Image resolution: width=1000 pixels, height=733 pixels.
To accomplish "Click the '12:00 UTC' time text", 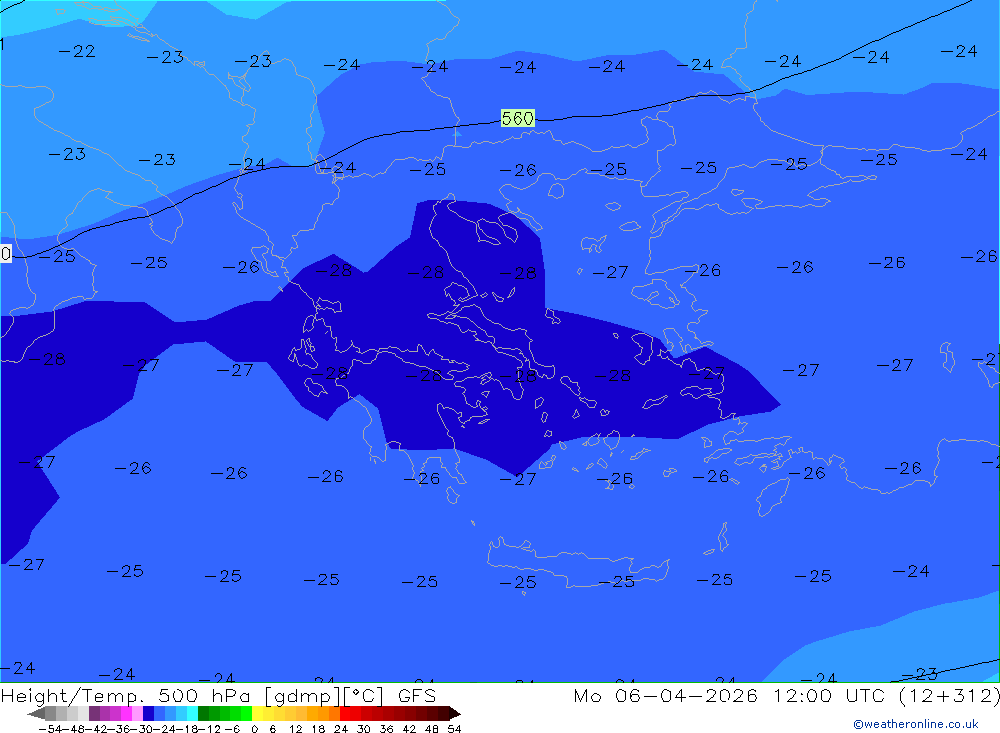I will click(x=829, y=695).
